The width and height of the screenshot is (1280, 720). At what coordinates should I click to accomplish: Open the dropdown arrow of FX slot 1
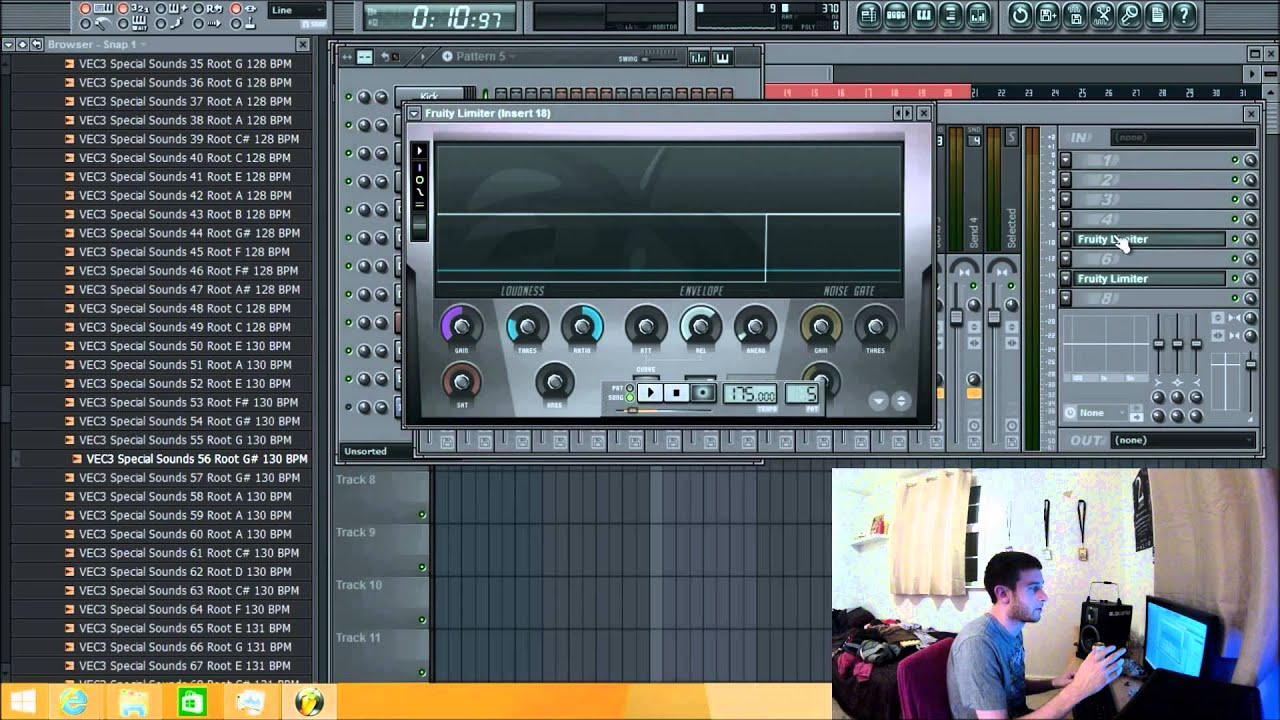1066,160
